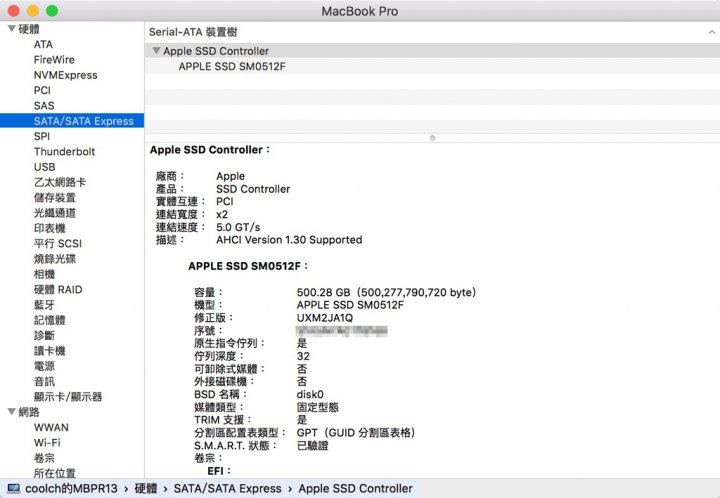Choose 讀卡機 in the sidebar
This screenshot has width=720, height=498.
[x=50, y=351]
